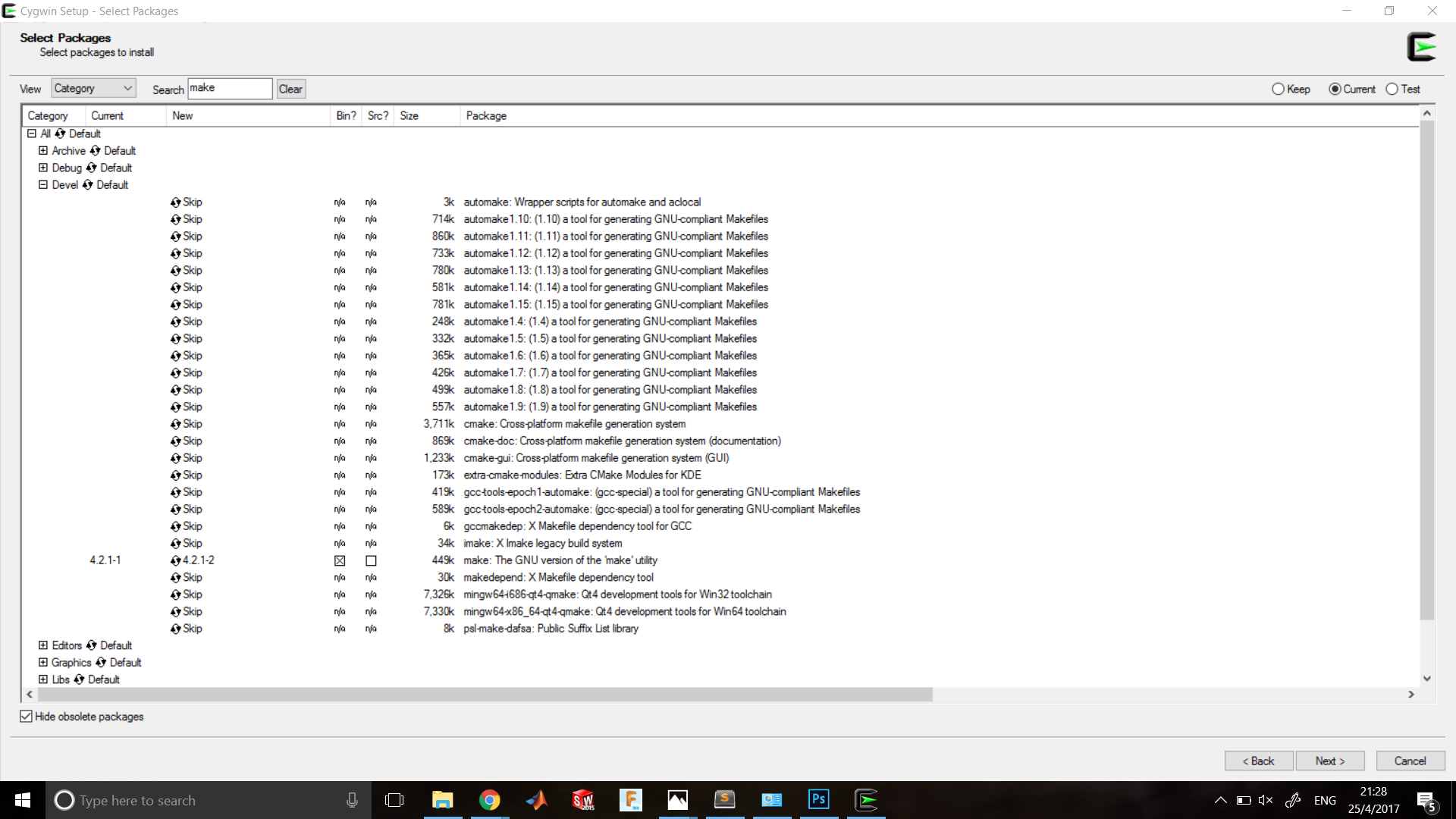Image resolution: width=1456 pixels, height=819 pixels.
Task: Toggle the Bin checkbox for make package
Action: click(340, 561)
